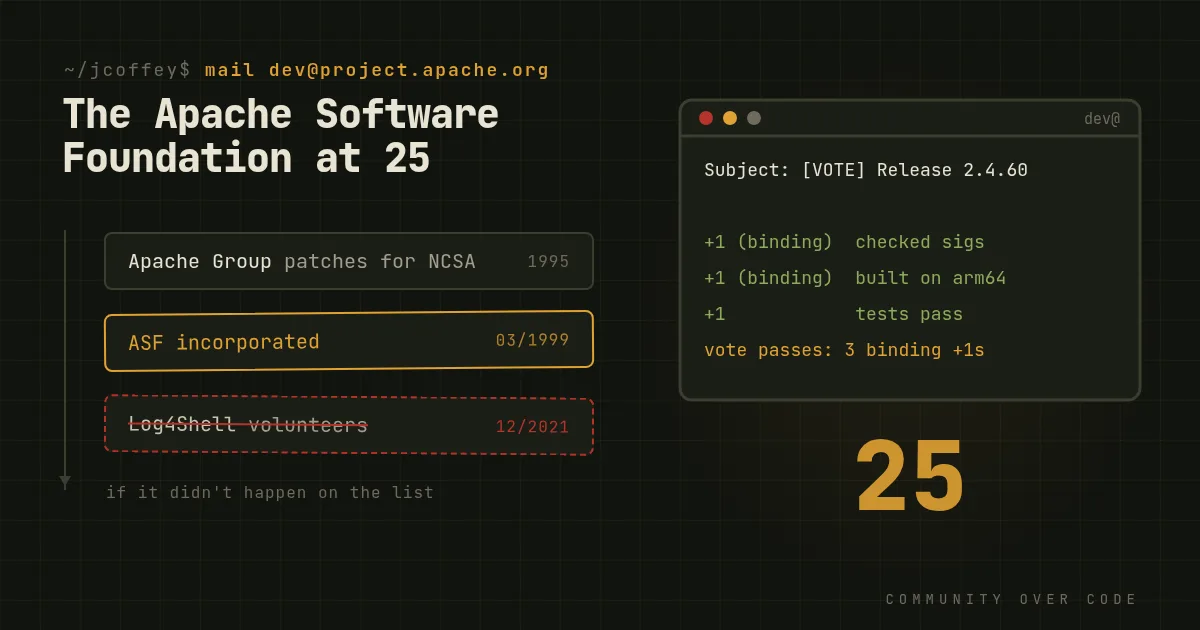Click the tests pass vote line
Screen dimensions: 1200x630
click(x=833, y=314)
